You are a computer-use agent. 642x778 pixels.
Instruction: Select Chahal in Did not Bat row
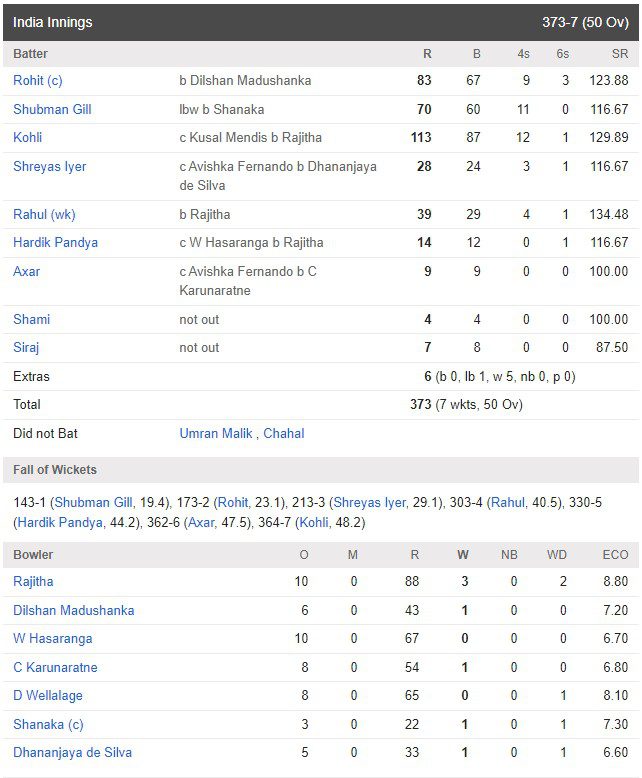[284, 433]
